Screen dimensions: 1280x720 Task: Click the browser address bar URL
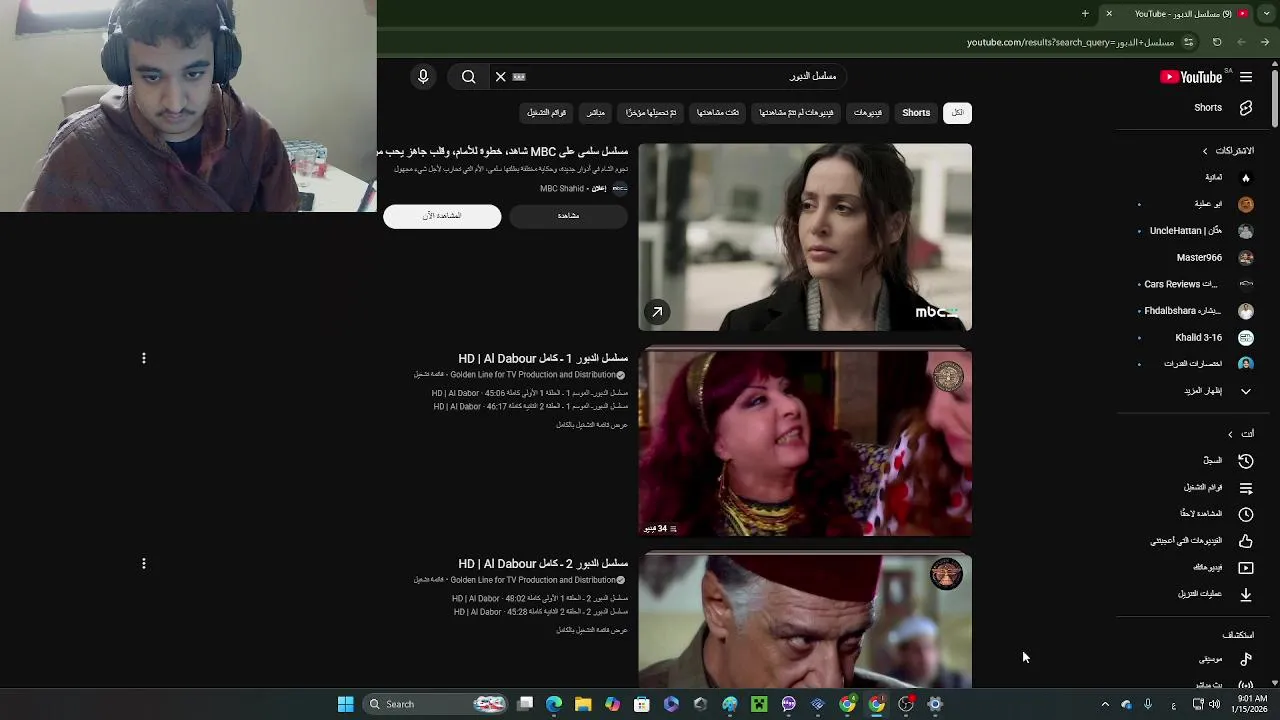pyautogui.click(x=1070, y=42)
